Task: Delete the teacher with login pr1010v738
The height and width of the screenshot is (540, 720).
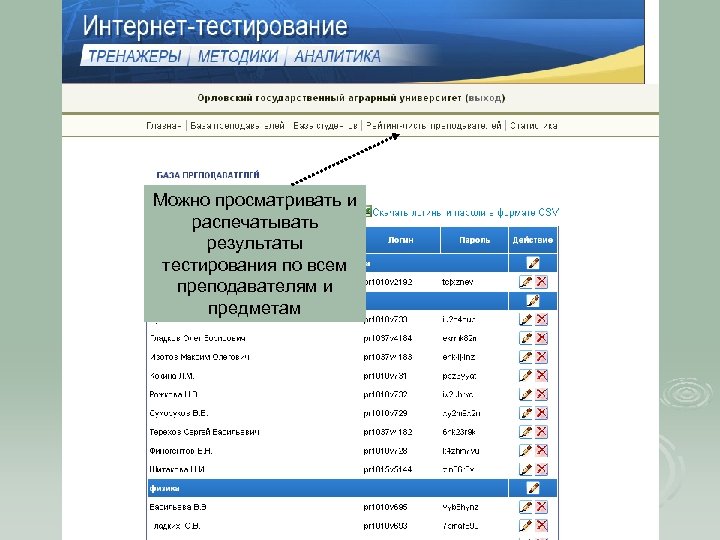Action: pyautogui.click(x=542, y=451)
